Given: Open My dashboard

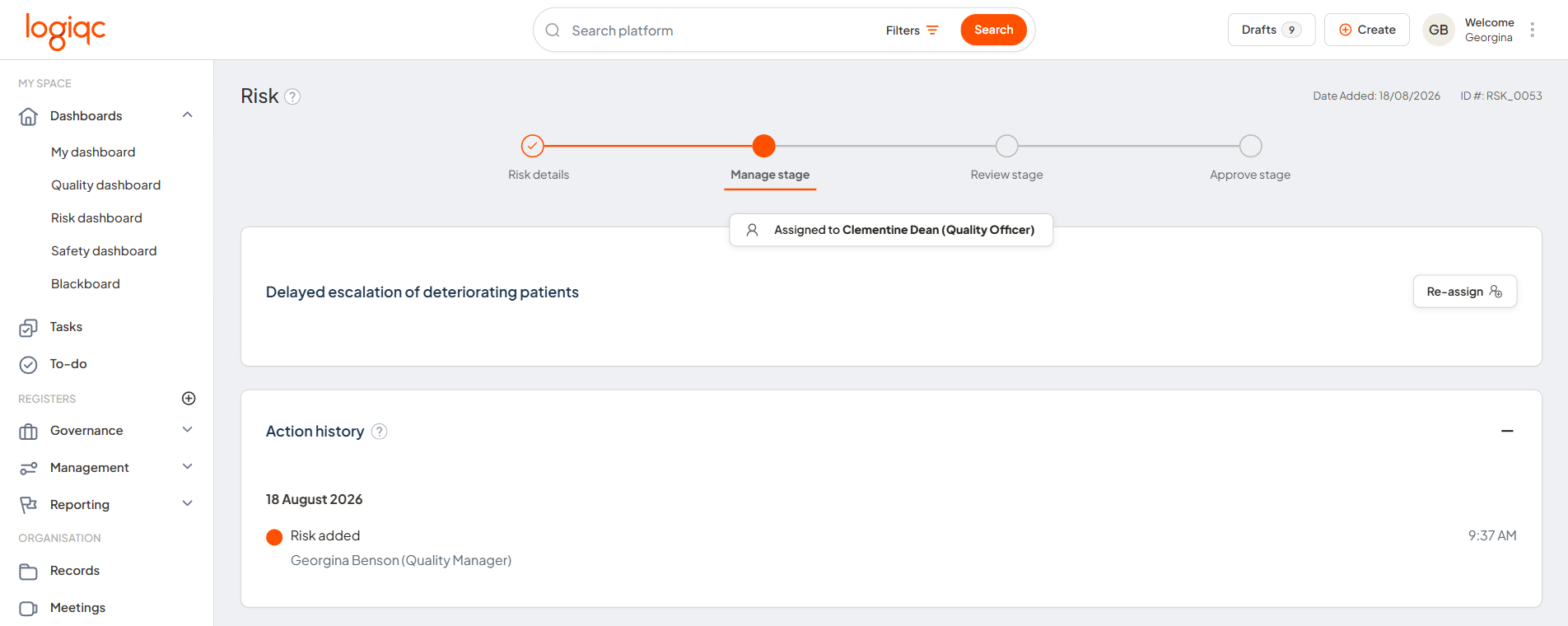Looking at the screenshot, I should tap(93, 152).
